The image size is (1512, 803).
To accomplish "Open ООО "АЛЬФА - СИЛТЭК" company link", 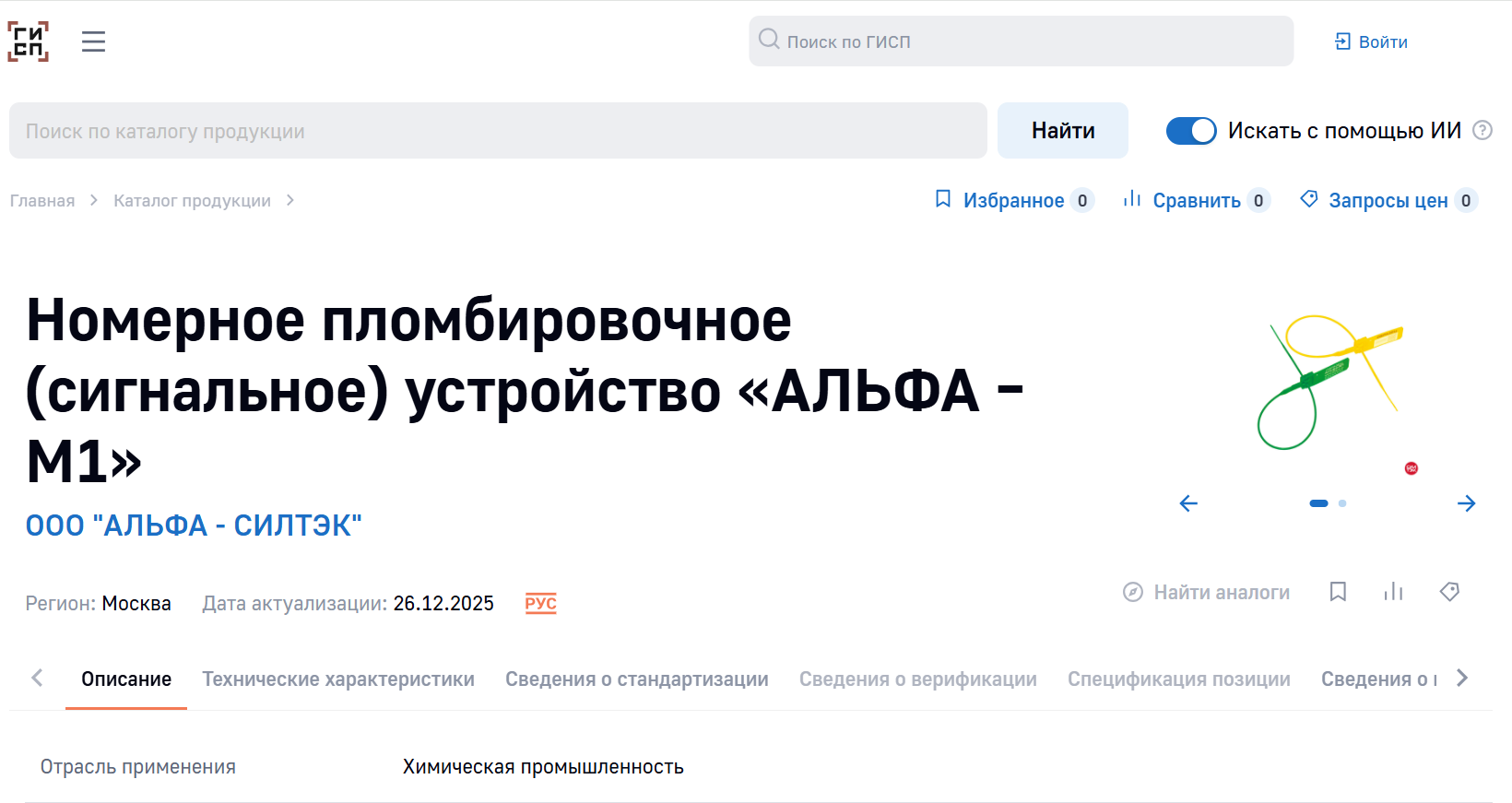I will [x=194, y=525].
